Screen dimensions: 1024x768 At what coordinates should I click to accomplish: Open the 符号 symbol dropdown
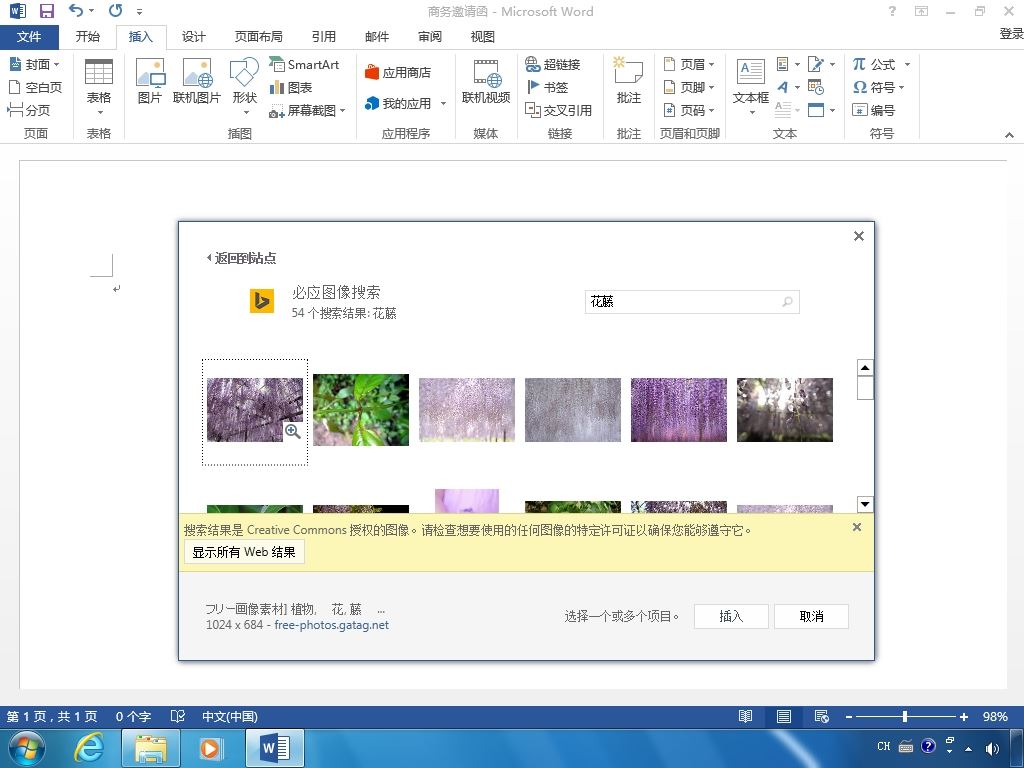click(x=878, y=87)
